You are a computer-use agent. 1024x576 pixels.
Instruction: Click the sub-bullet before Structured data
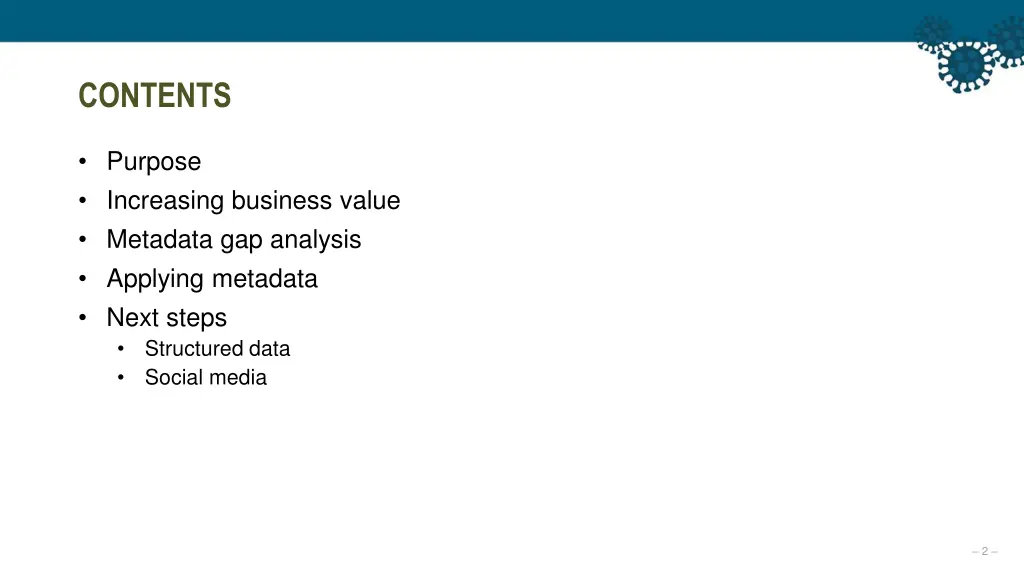point(121,349)
